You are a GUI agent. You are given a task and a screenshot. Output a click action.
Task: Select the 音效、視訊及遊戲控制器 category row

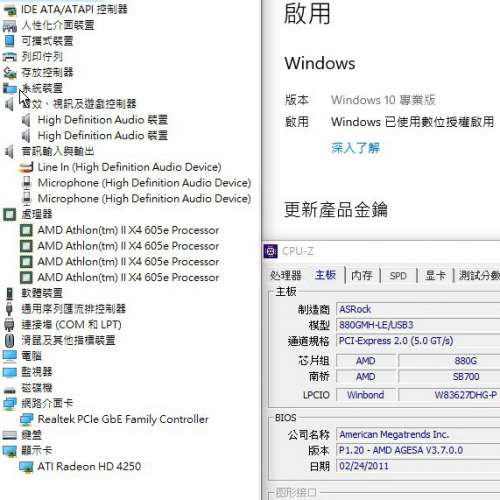pyautogui.click(x=79, y=104)
